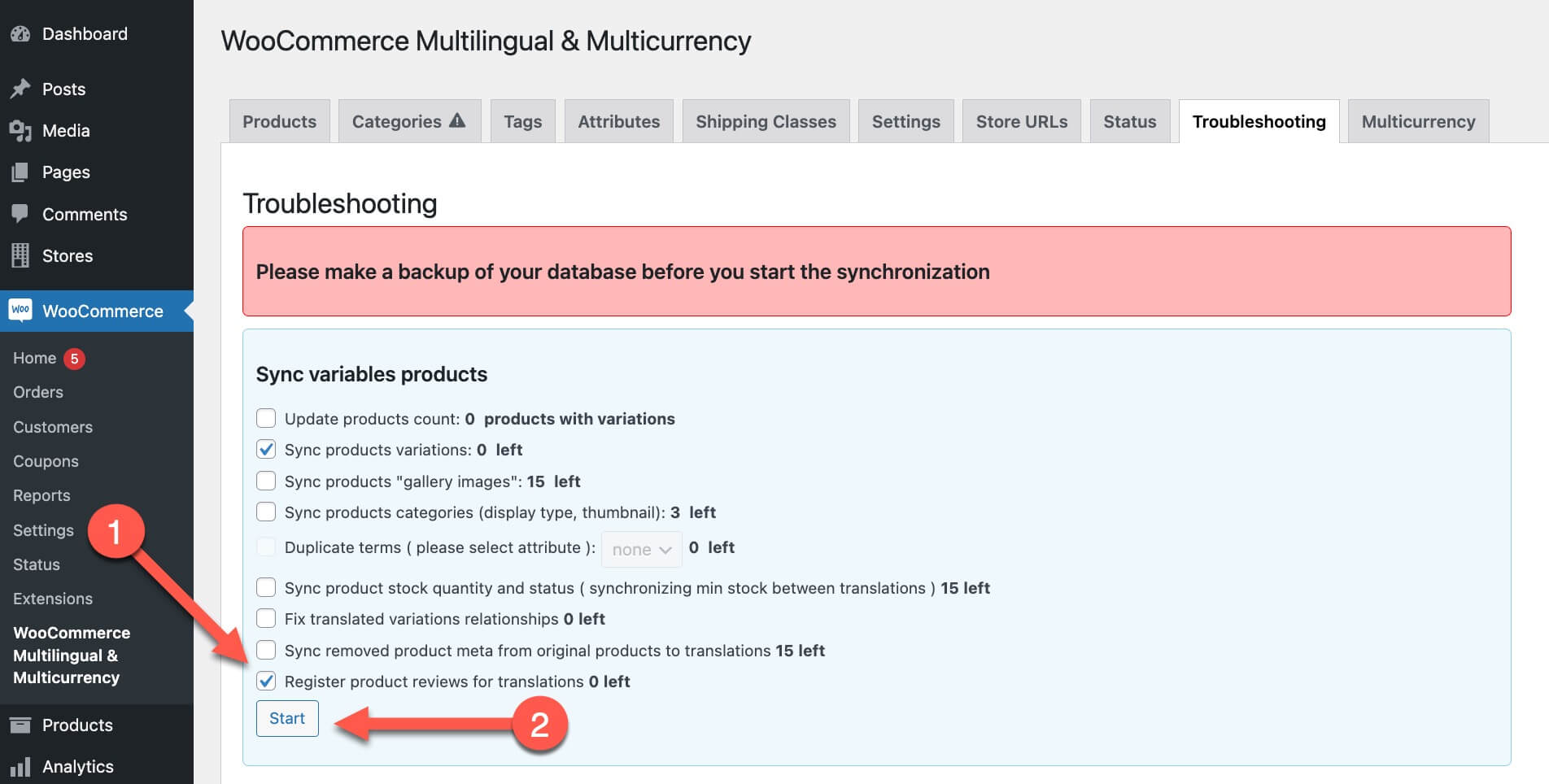The height and width of the screenshot is (784, 1549).
Task: Select WooCommerce in the sidebar
Action: tap(97, 311)
